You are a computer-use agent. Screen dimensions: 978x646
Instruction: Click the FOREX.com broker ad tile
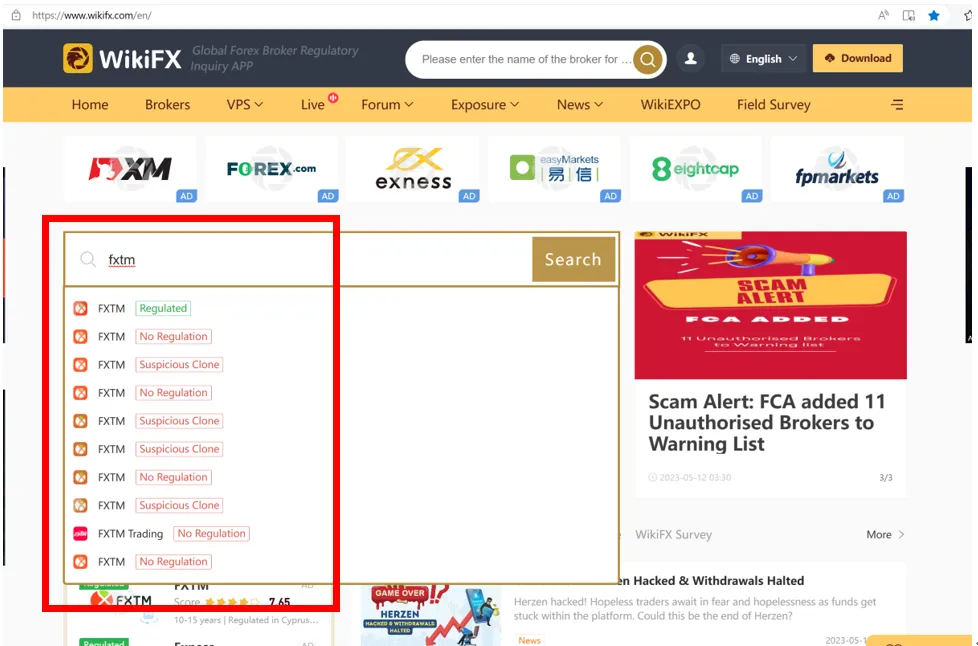point(271,169)
